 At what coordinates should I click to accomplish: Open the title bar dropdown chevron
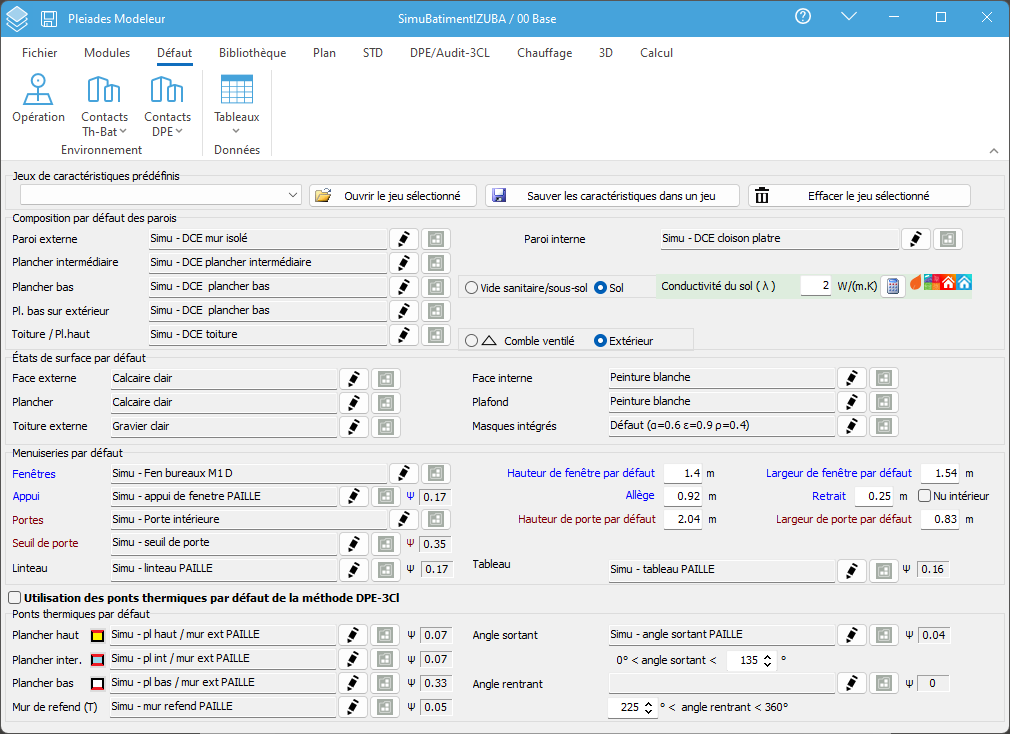click(849, 17)
